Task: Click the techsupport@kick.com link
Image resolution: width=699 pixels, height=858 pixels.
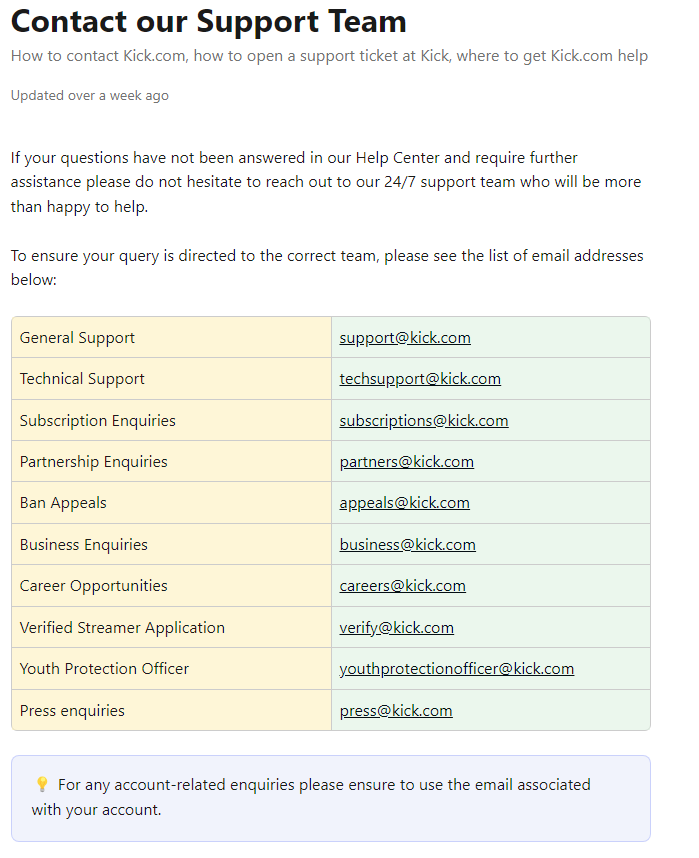Action: pos(420,379)
